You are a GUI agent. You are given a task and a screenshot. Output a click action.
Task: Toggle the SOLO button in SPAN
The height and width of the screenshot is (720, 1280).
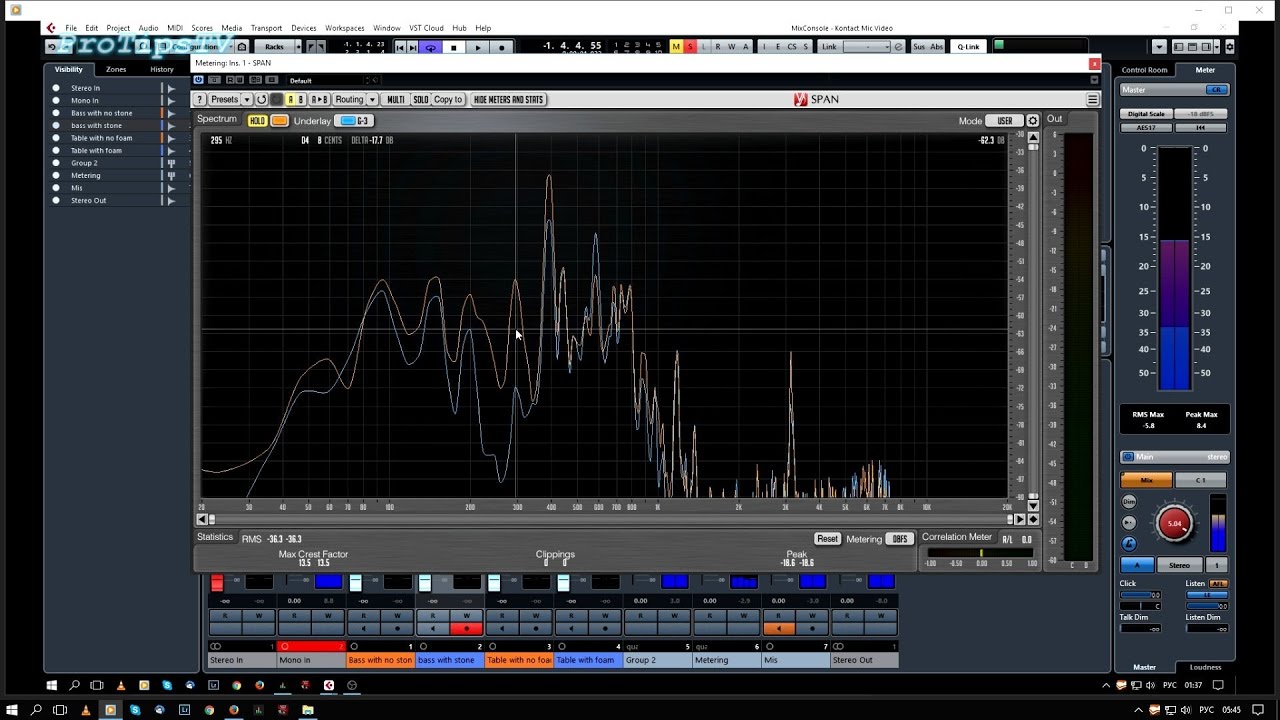(x=421, y=99)
